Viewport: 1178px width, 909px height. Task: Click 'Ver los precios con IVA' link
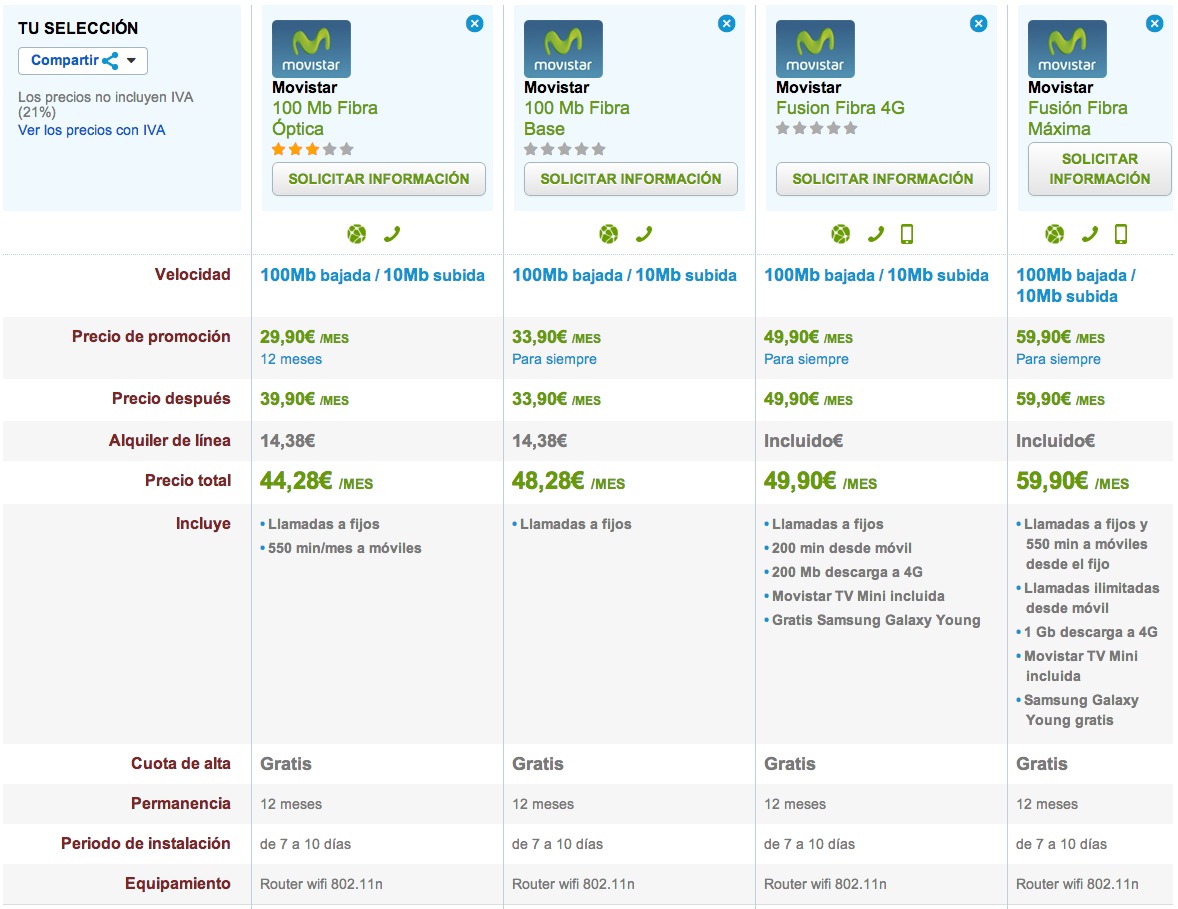tap(92, 130)
